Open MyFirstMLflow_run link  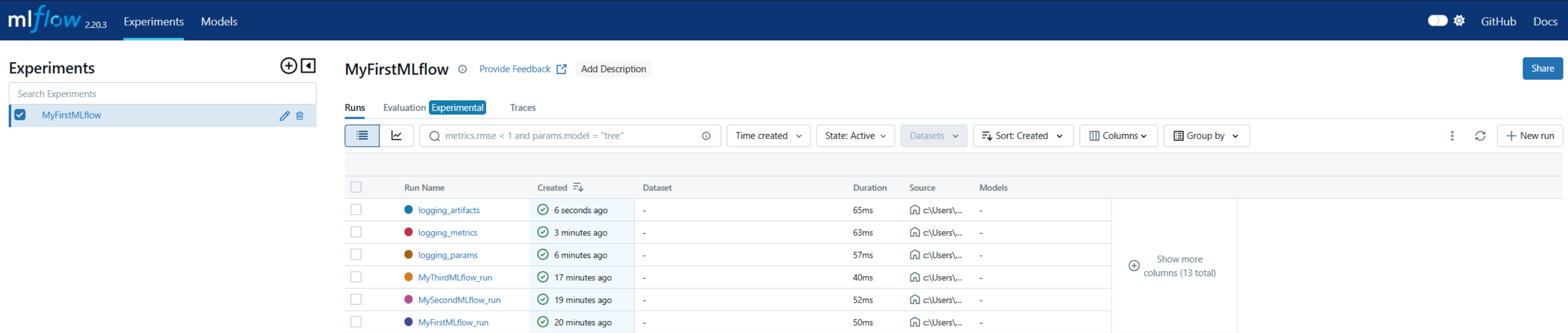tap(453, 322)
